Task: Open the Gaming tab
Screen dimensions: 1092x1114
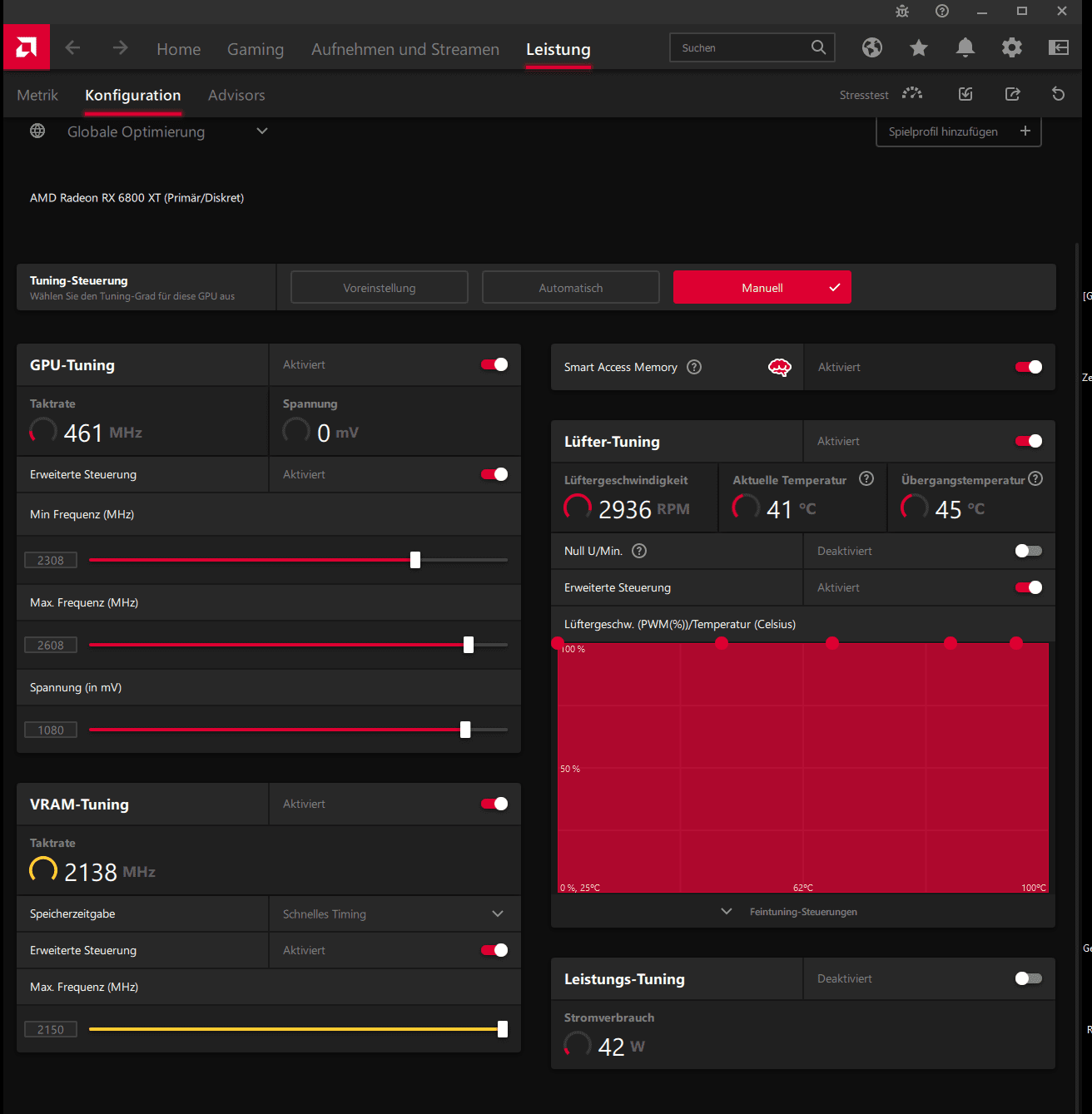Action: tap(256, 49)
